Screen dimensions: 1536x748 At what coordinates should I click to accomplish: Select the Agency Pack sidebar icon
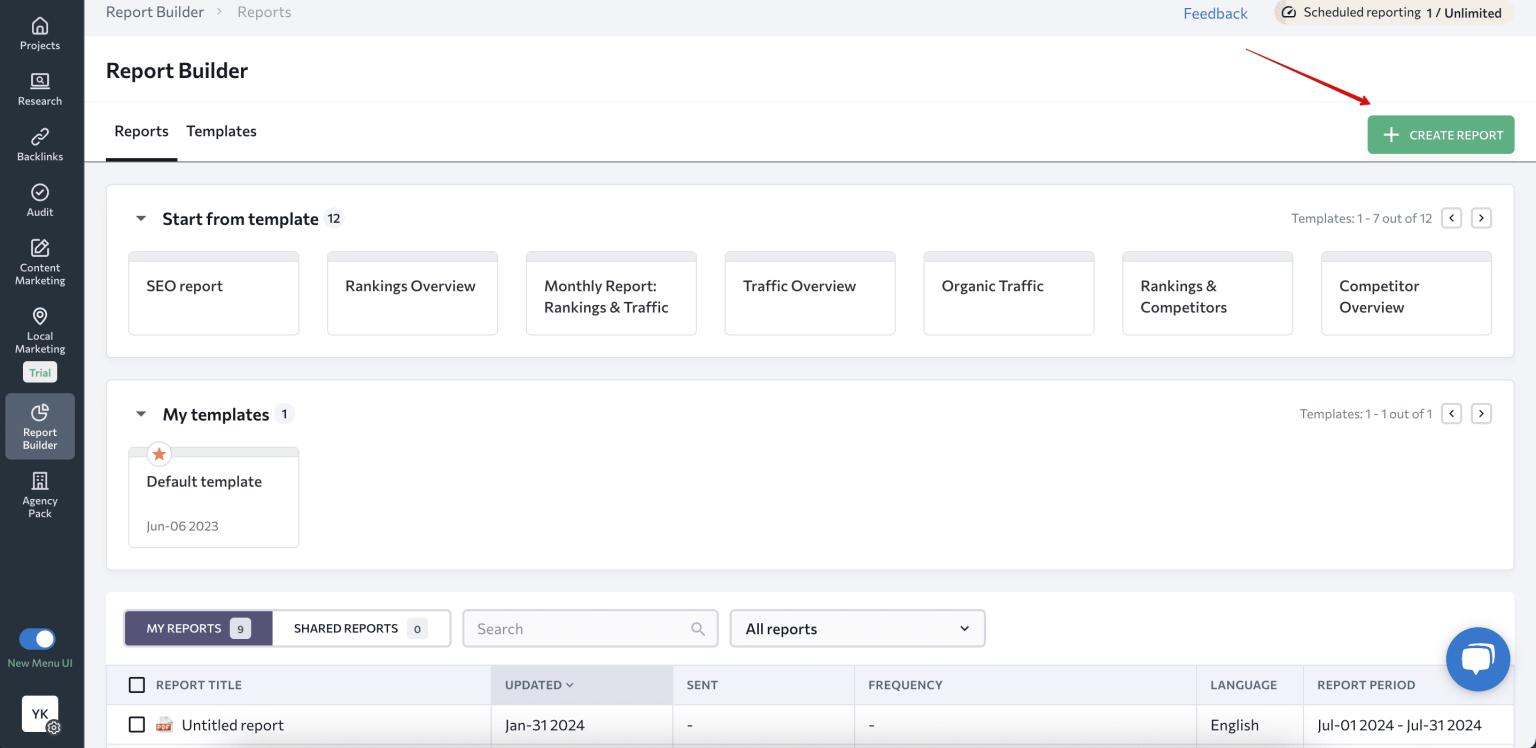tap(39, 493)
